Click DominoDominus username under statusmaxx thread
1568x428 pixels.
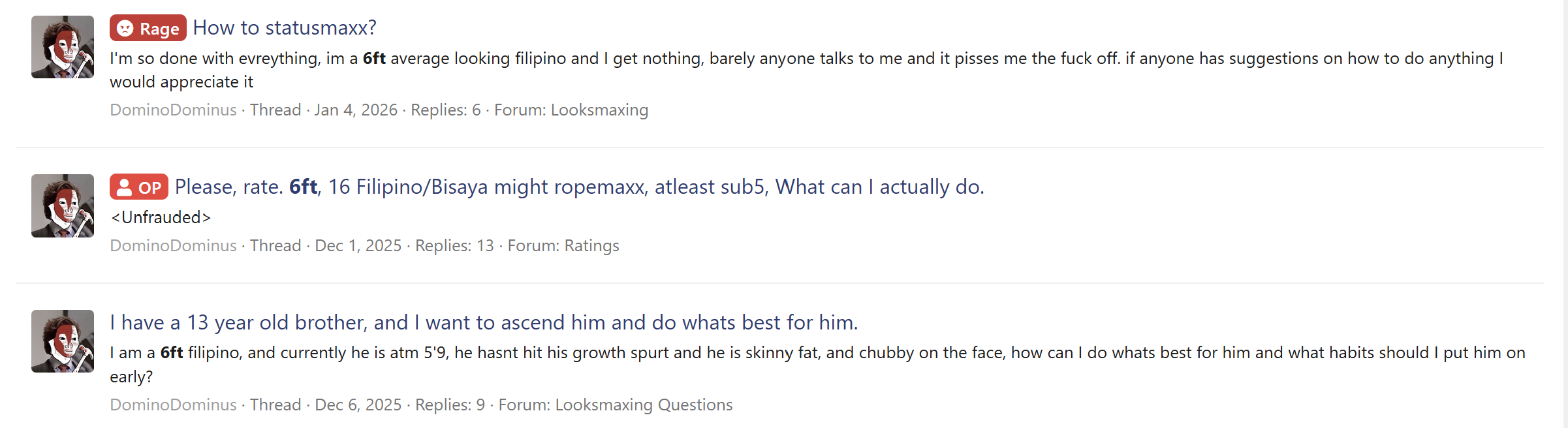pyautogui.click(x=173, y=110)
